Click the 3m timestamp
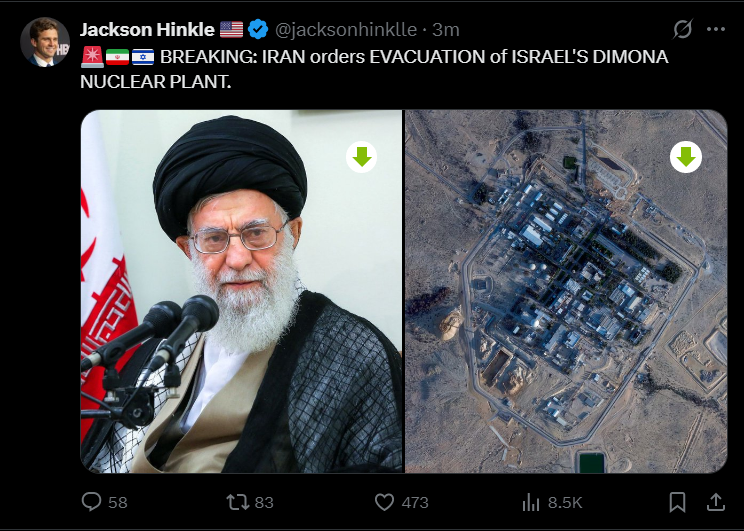Image resolution: width=744 pixels, height=531 pixels. tap(446, 30)
